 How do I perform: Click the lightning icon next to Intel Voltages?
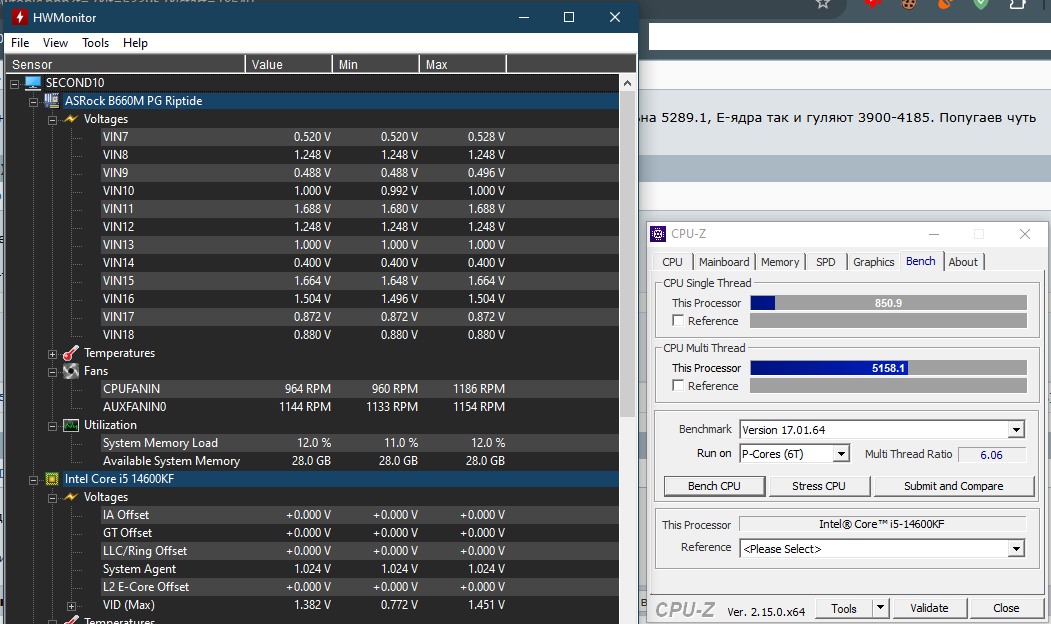click(70, 497)
